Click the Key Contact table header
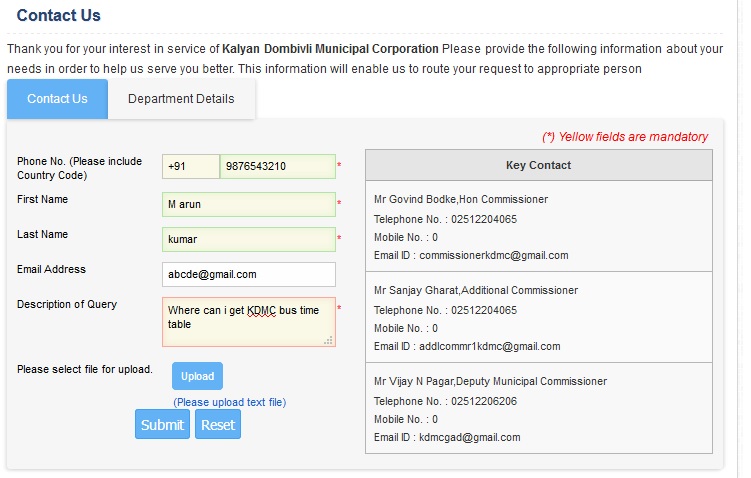The width and height of the screenshot is (751, 478). click(539, 165)
